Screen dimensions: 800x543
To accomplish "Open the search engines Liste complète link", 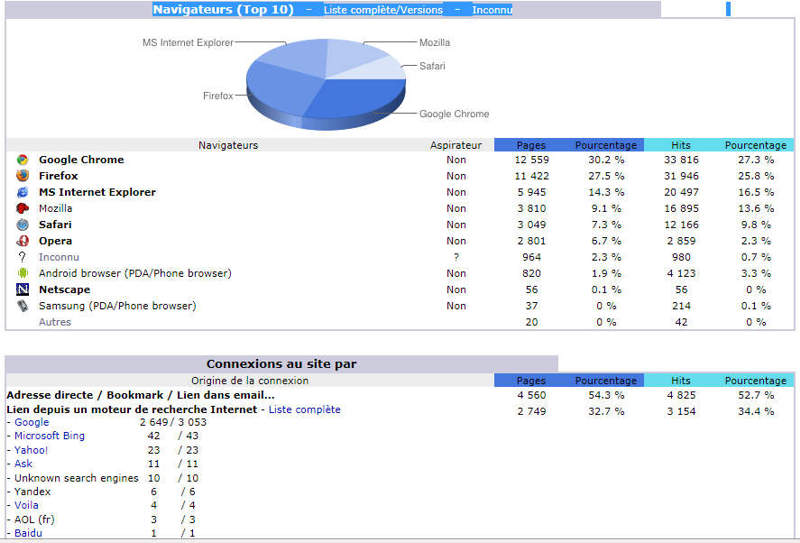I will pos(305,409).
